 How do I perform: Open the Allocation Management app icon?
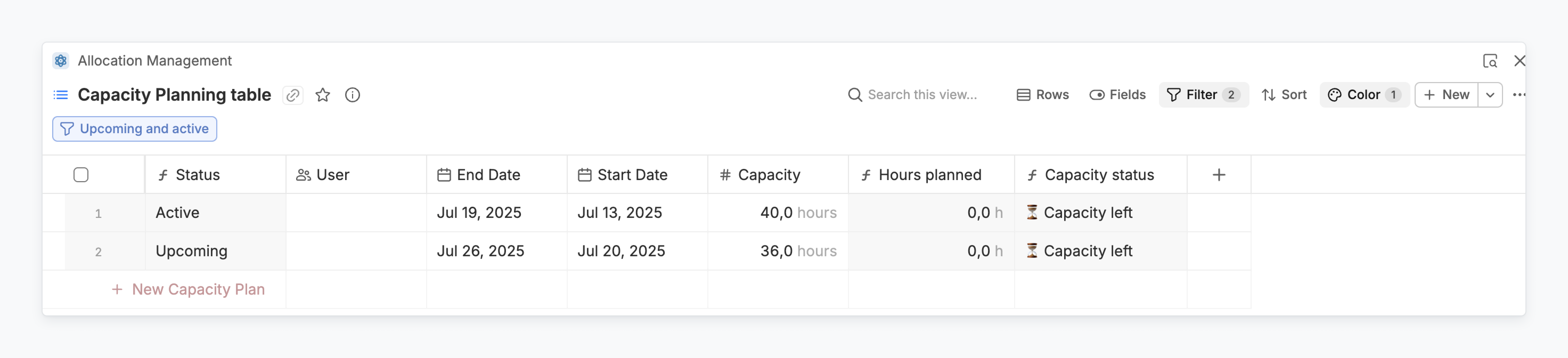(x=61, y=61)
